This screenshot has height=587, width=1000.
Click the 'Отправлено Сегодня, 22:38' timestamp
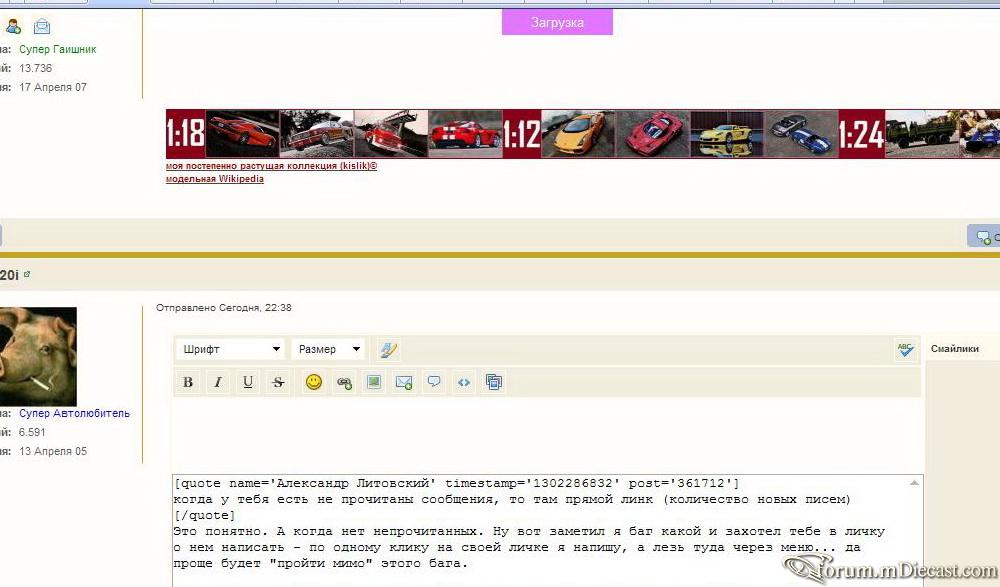tap(223, 308)
